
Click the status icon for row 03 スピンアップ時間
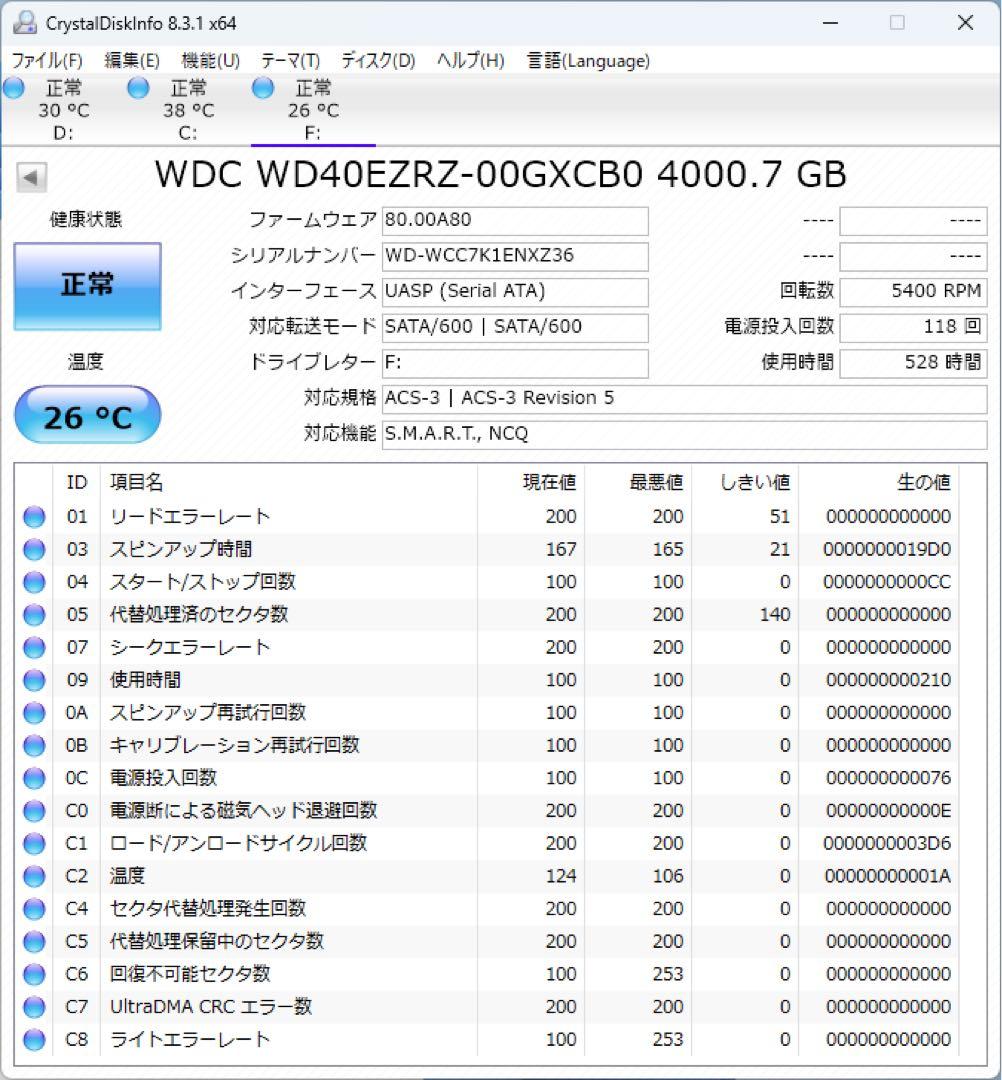click(34, 550)
